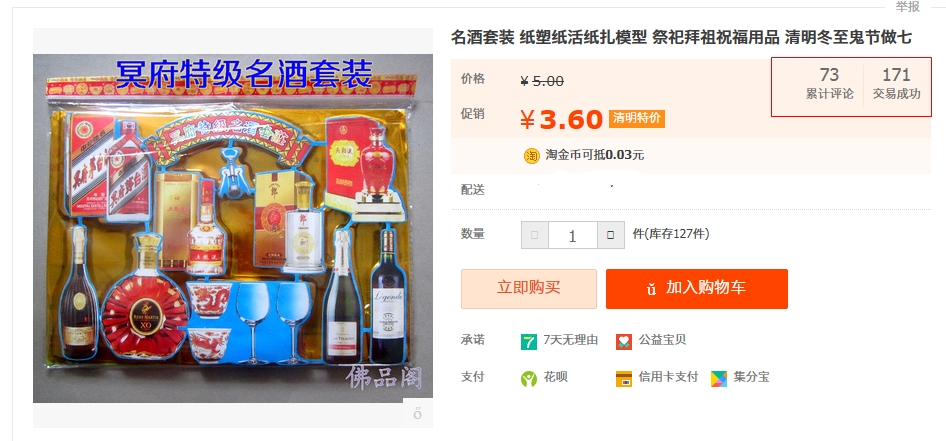Click the green 7-day return icon
The width and height of the screenshot is (946, 441).
coord(529,341)
